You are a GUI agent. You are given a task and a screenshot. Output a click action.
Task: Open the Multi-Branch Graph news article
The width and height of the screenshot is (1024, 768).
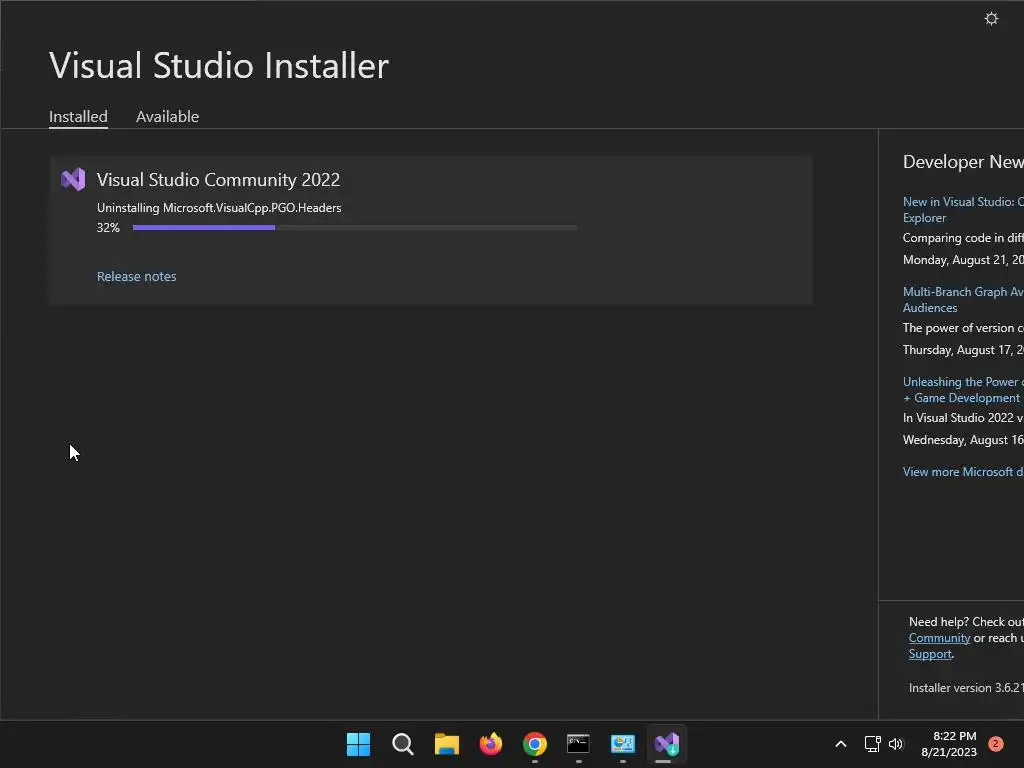963,300
